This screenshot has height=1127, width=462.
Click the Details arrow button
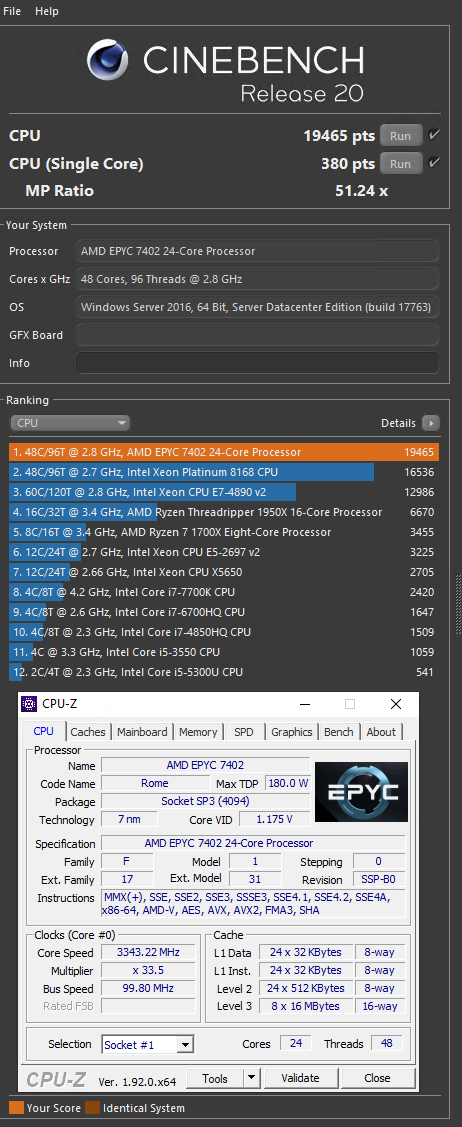tap(431, 423)
